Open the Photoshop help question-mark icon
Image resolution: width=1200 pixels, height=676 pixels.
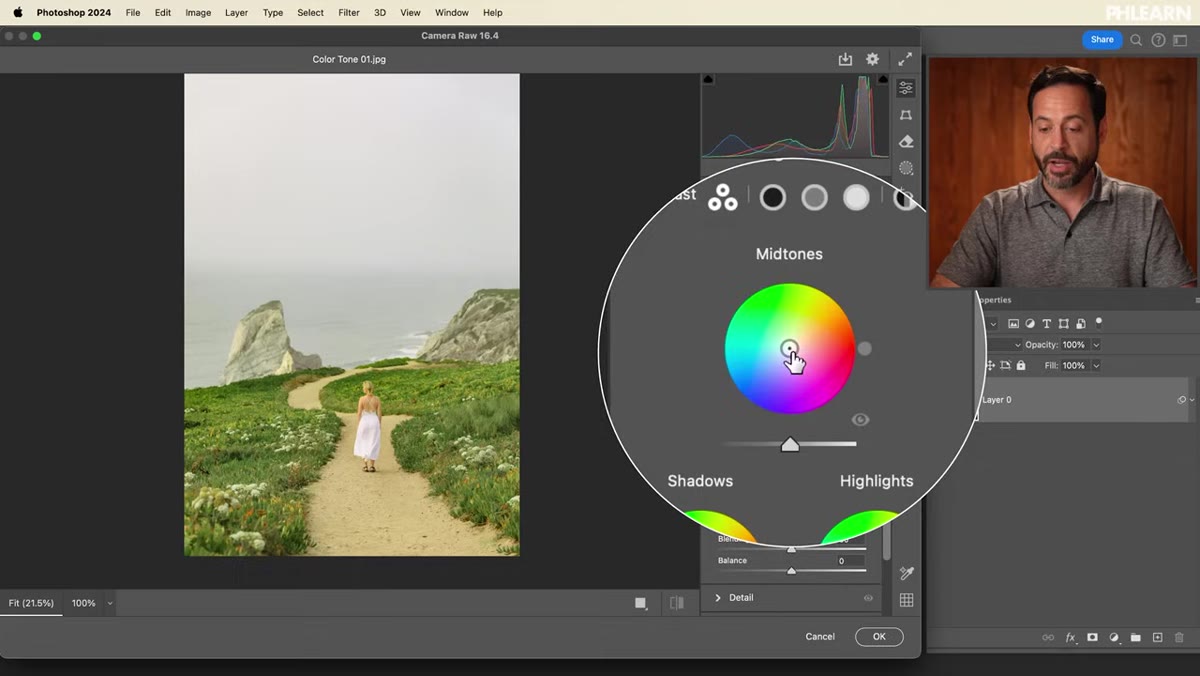click(1158, 40)
